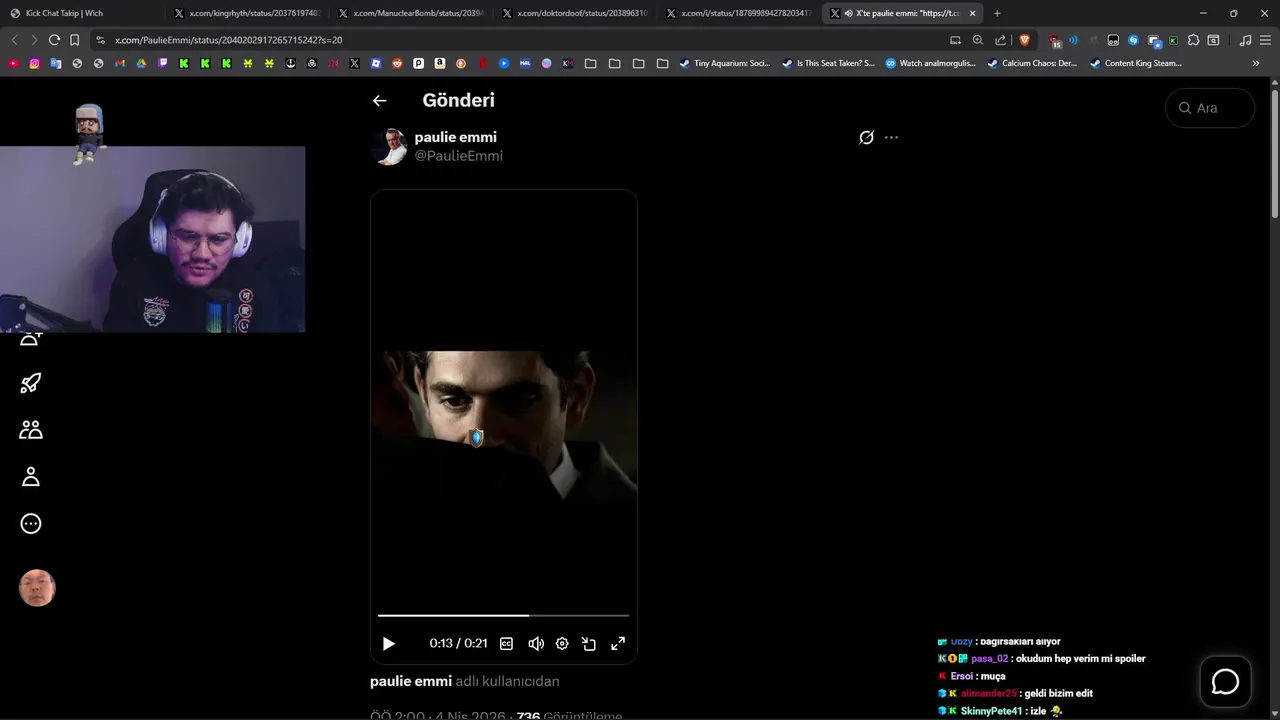Open a new browser tab
The image size is (1280, 720).
(x=997, y=13)
